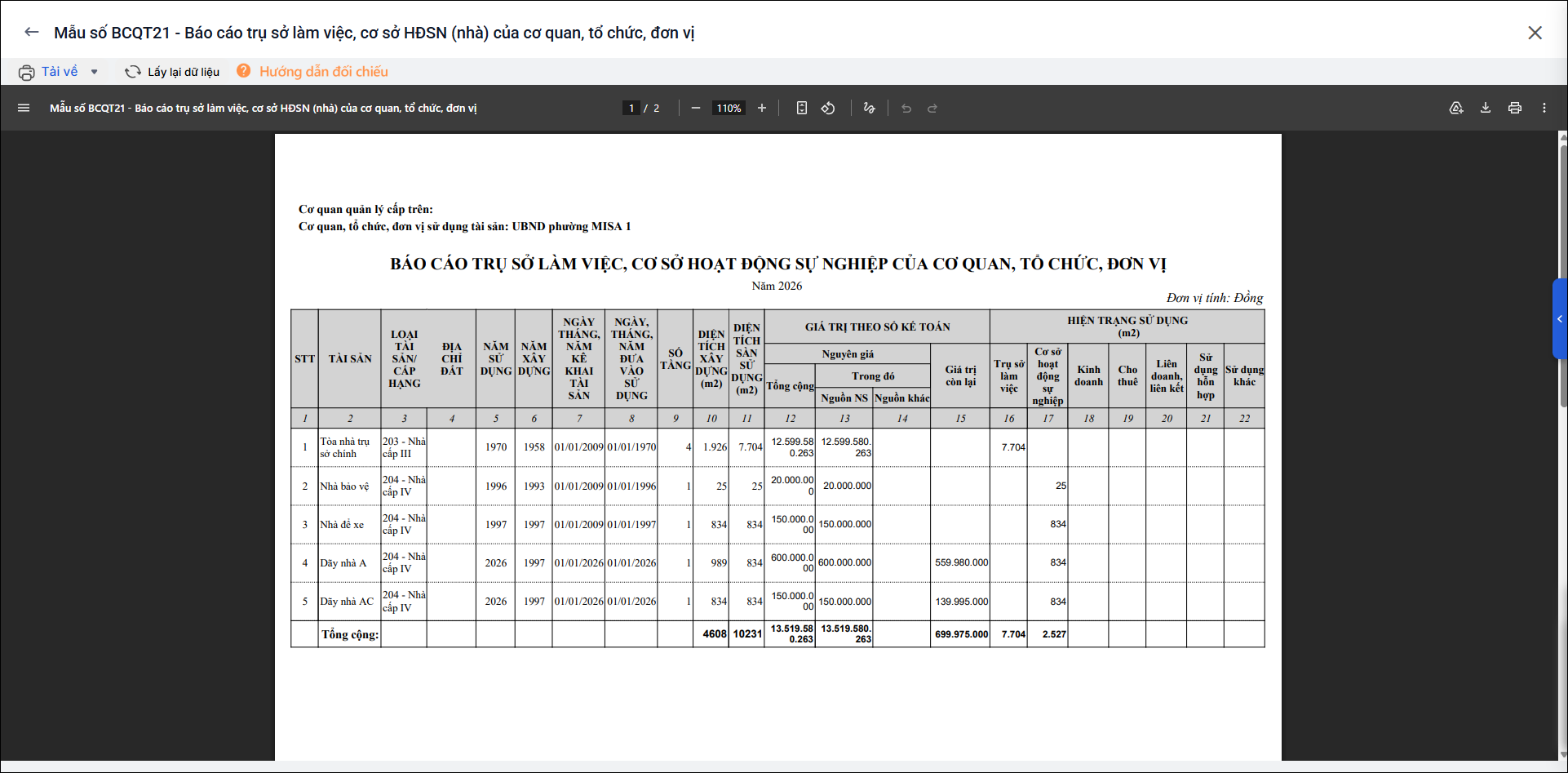Click the Tải về button
This screenshot has height=773, width=1568.
coord(60,72)
